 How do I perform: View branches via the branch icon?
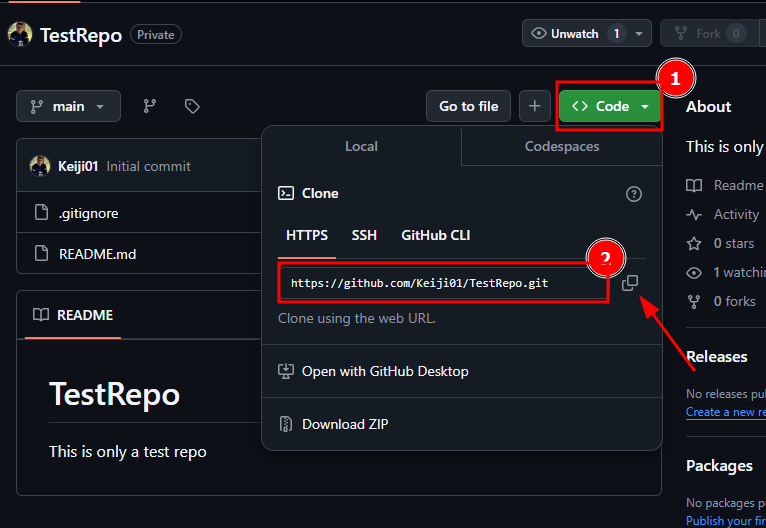click(149, 106)
